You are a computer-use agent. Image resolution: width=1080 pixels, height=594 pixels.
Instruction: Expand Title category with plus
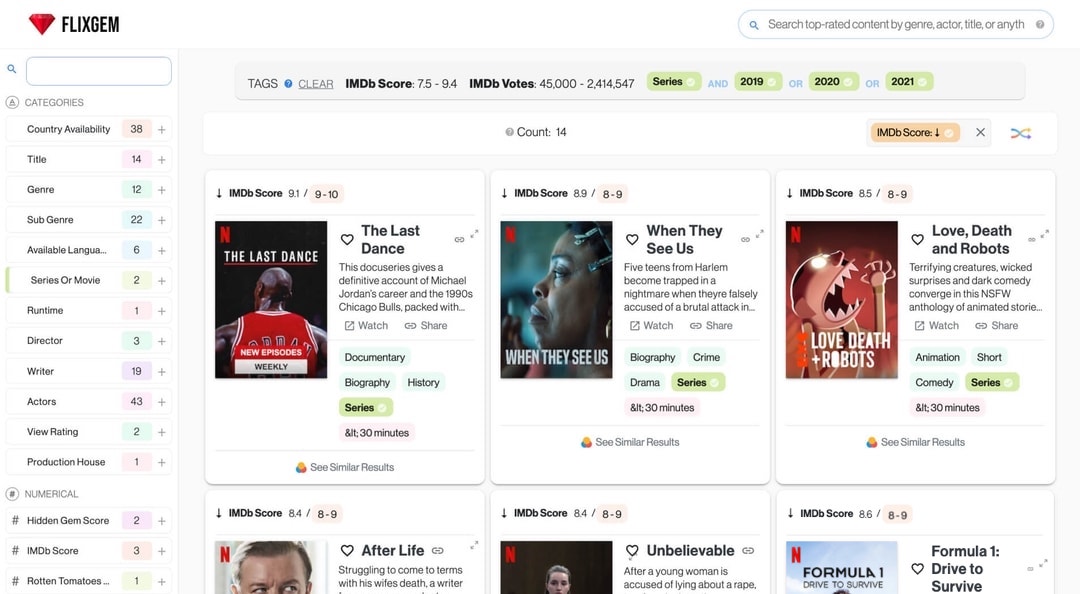(x=161, y=160)
